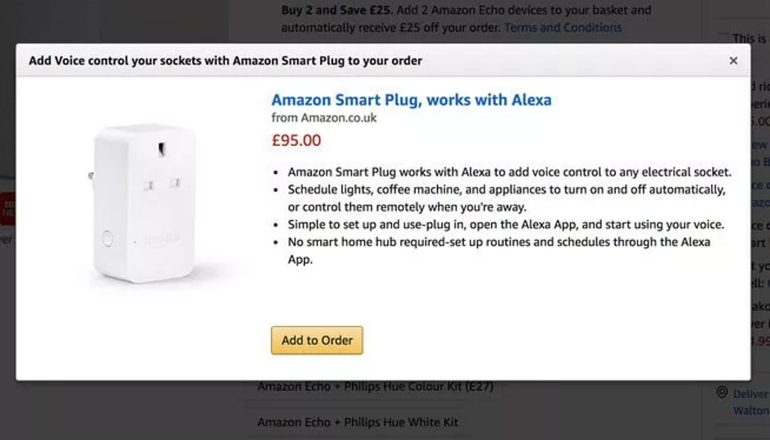Click the dialog header 'Add Voice control' title
This screenshot has width=770, height=440.
[225, 61]
